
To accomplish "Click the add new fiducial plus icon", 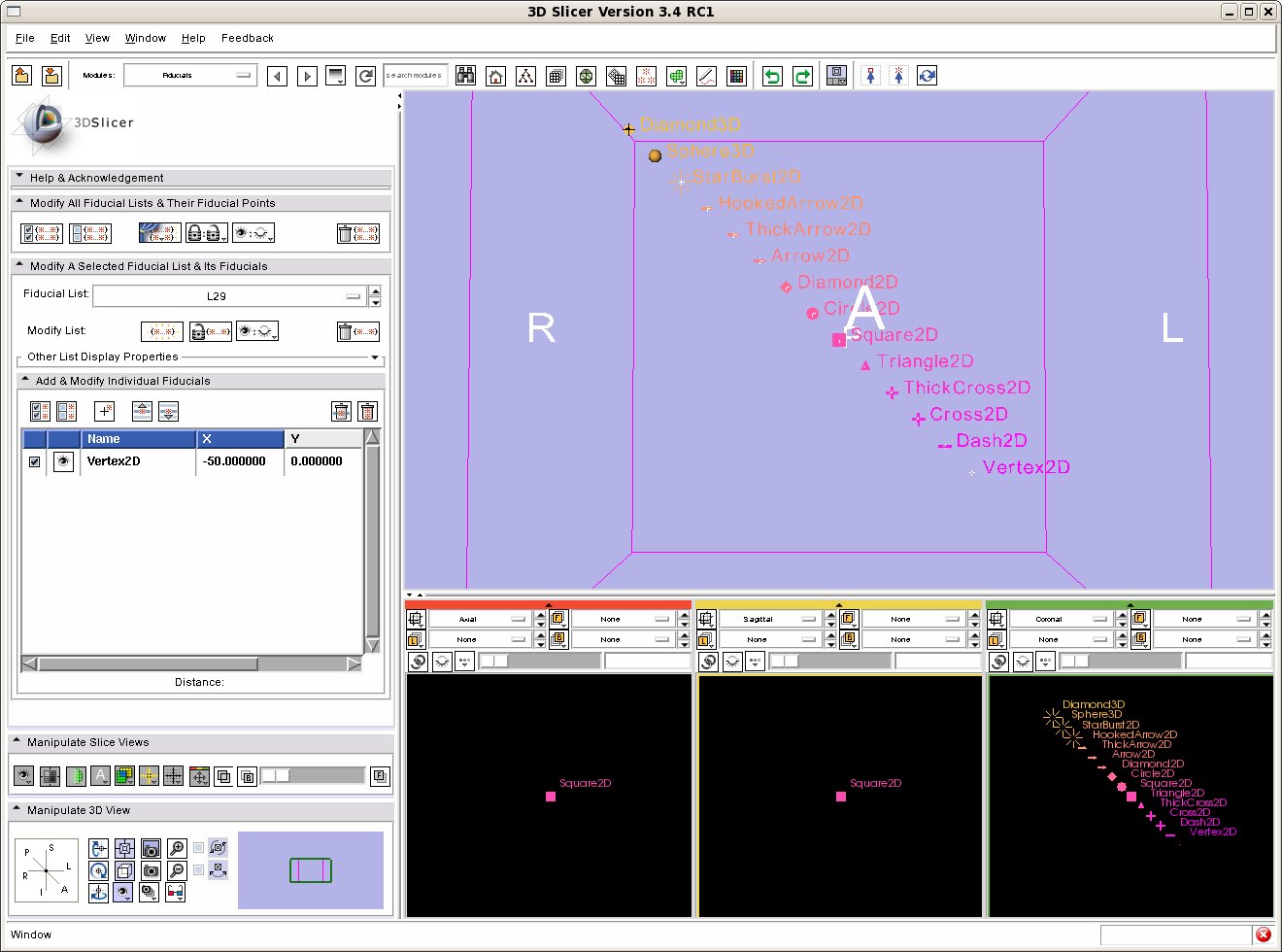I will pyautogui.click(x=105, y=411).
